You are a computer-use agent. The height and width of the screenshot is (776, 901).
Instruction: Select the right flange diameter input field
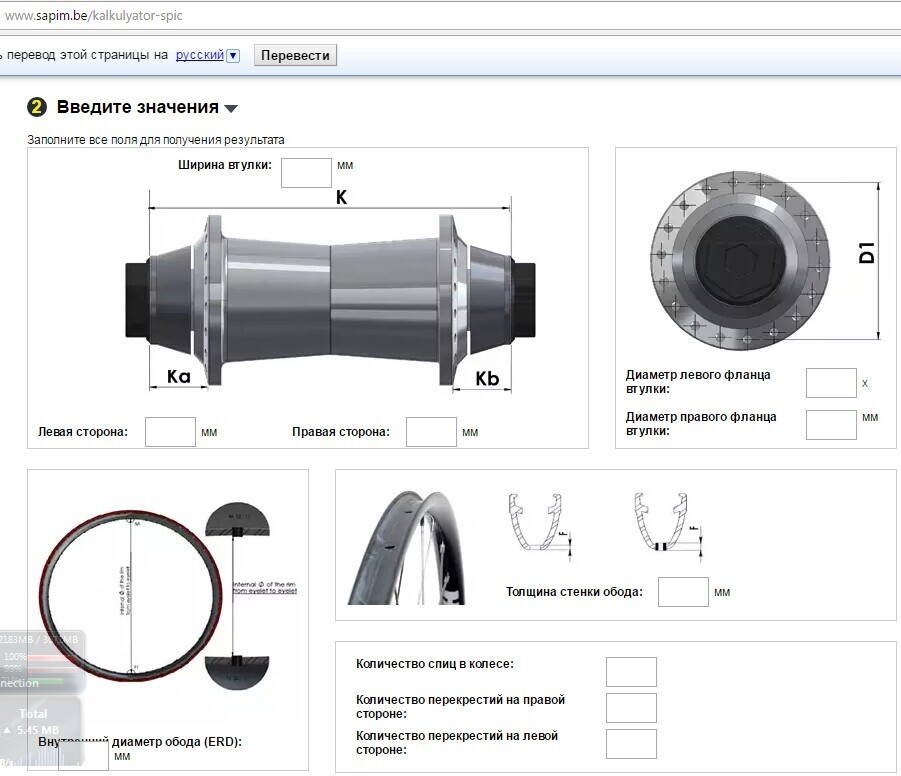pyautogui.click(x=831, y=424)
